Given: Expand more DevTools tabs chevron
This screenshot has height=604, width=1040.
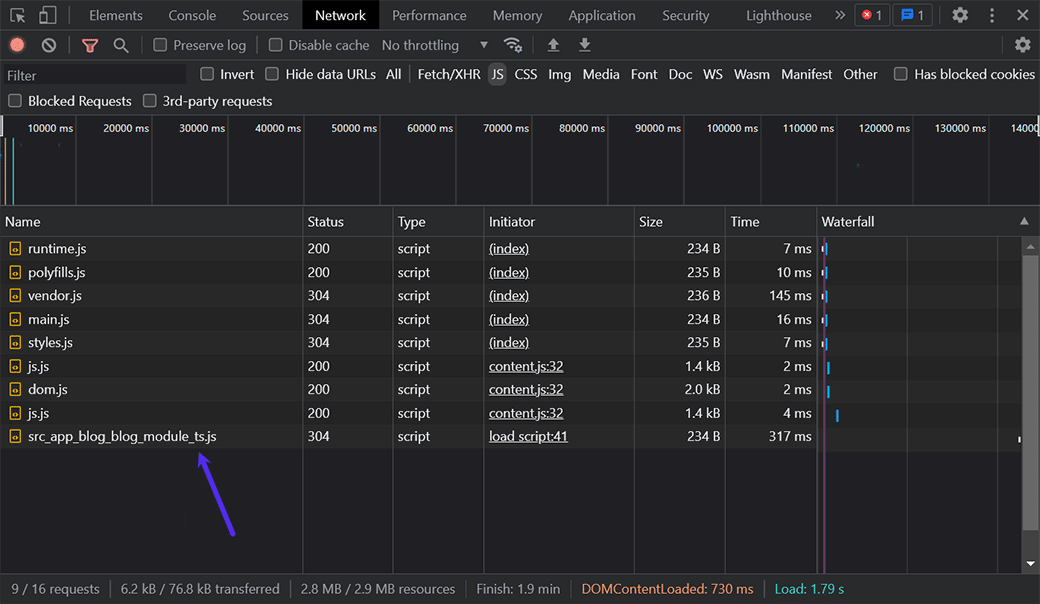Looking at the screenshot, I should point(839,15).
